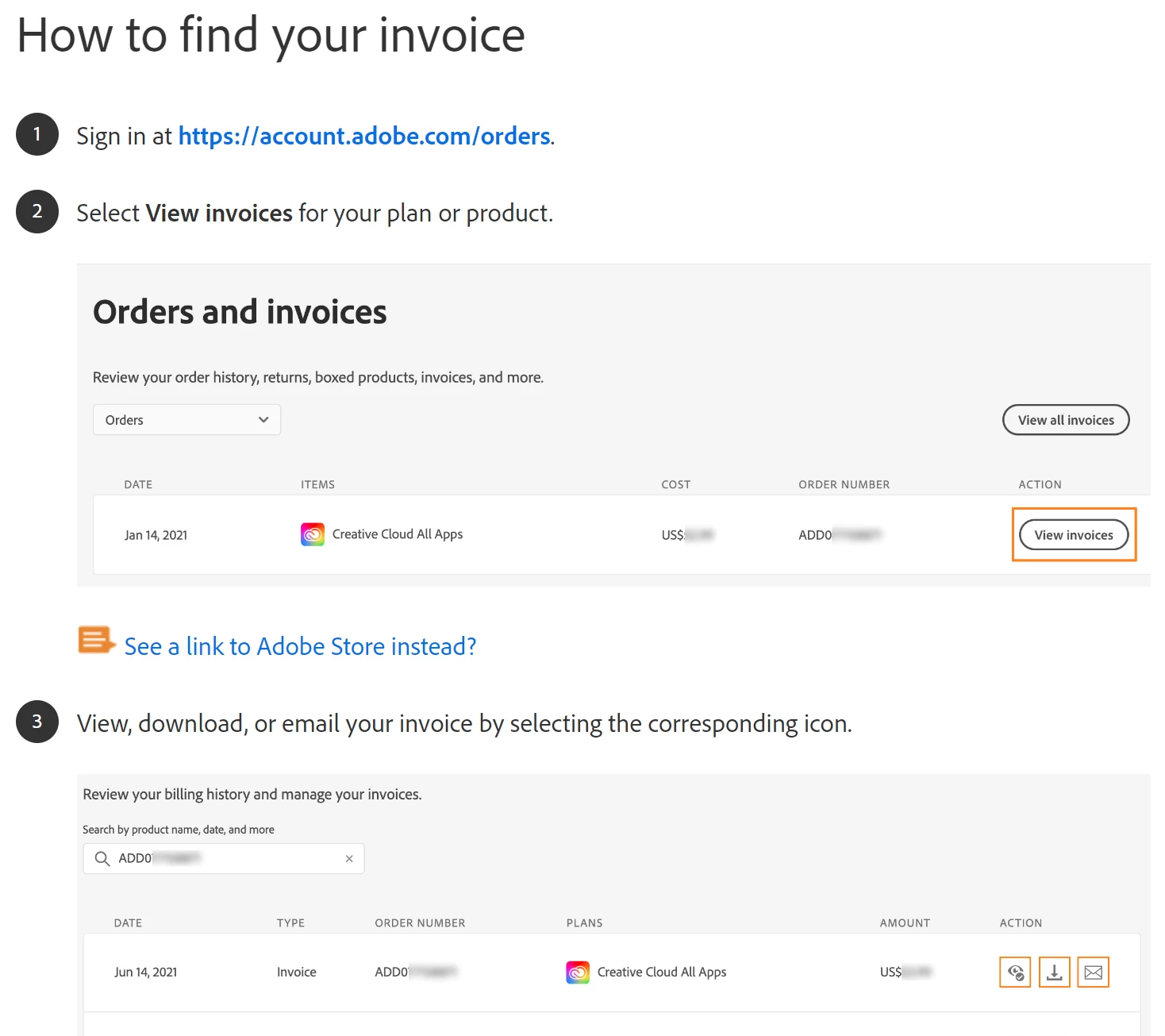
Task: Click the AMOUNT column header
Action: click(x=905, y=922)
